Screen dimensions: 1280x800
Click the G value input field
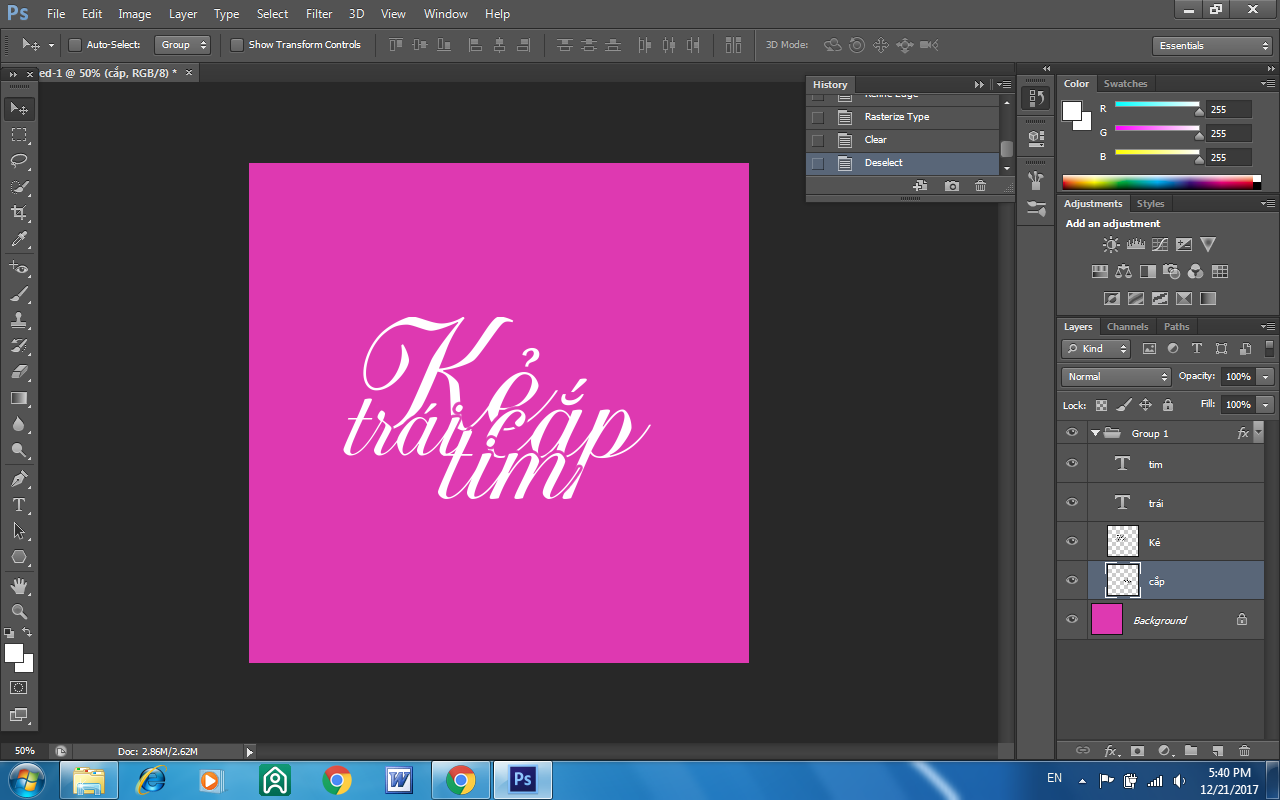click(1229, 133)
